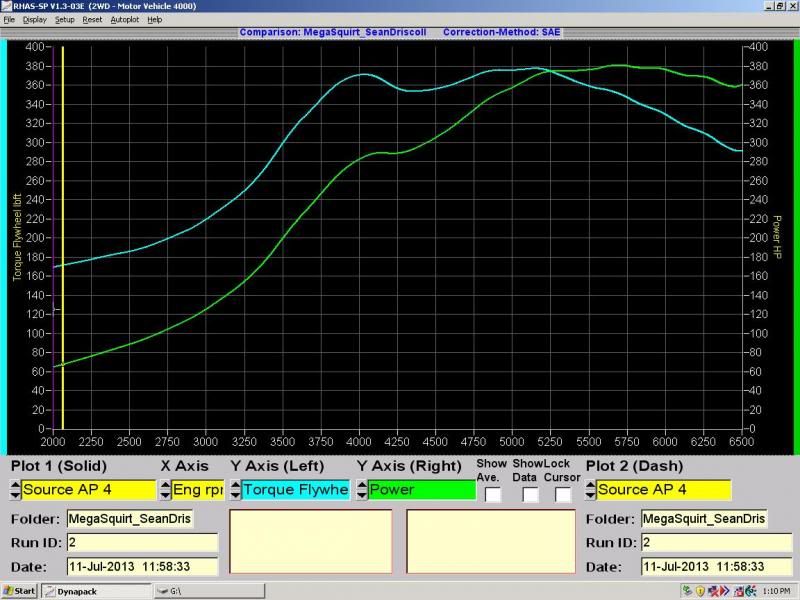Open the Setup menu
The height and width of the screenshot is (600, 800).
[64, 19]
